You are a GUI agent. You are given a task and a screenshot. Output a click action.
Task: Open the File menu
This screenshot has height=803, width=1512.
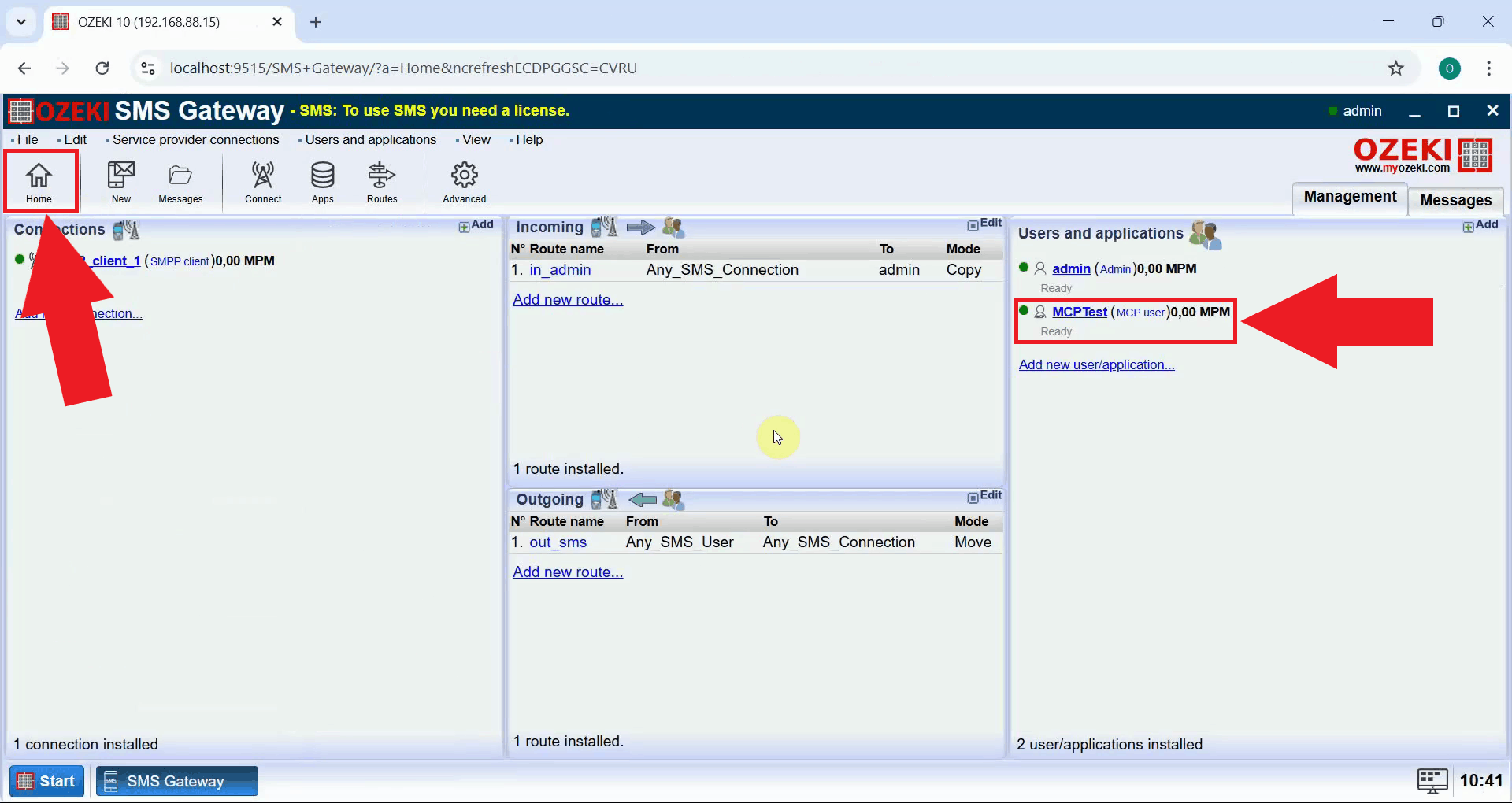(28, 139)
